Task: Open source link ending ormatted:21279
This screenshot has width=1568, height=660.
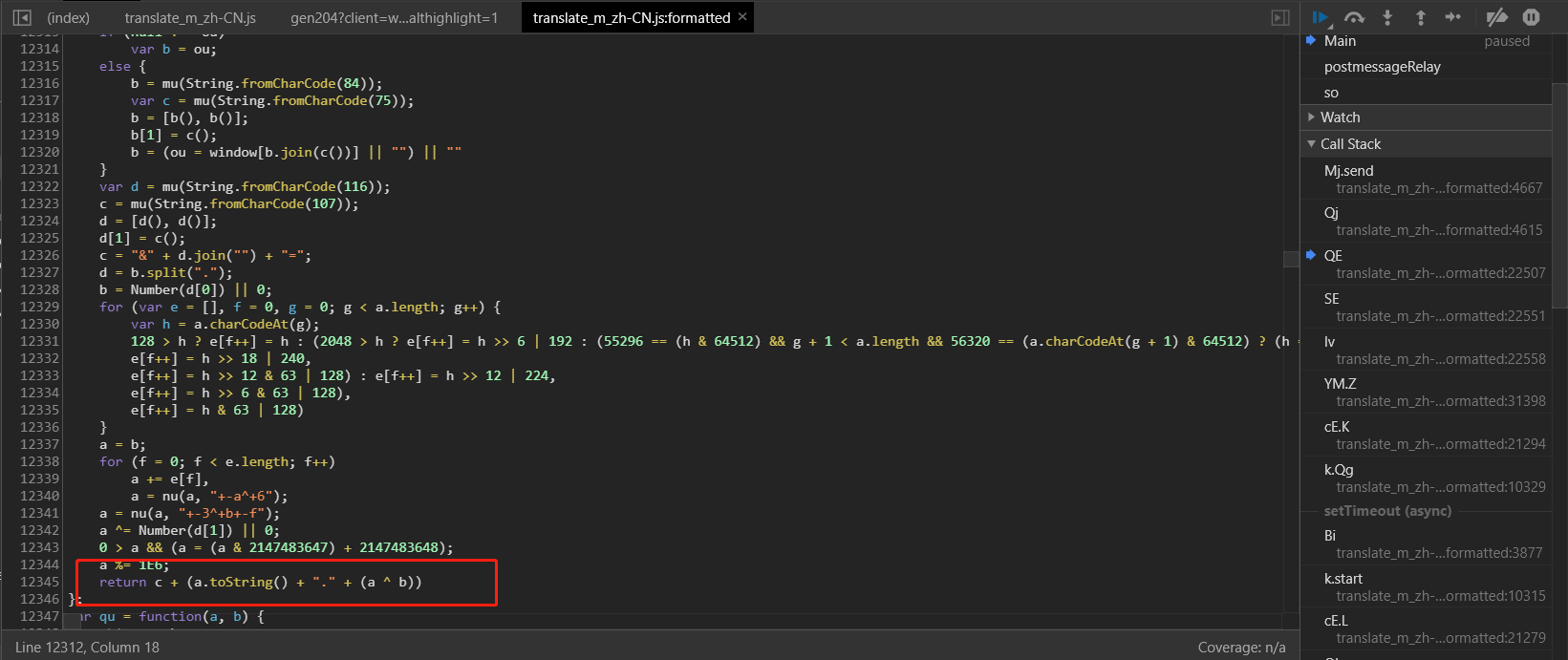Action: click(x=1441, y=638)
